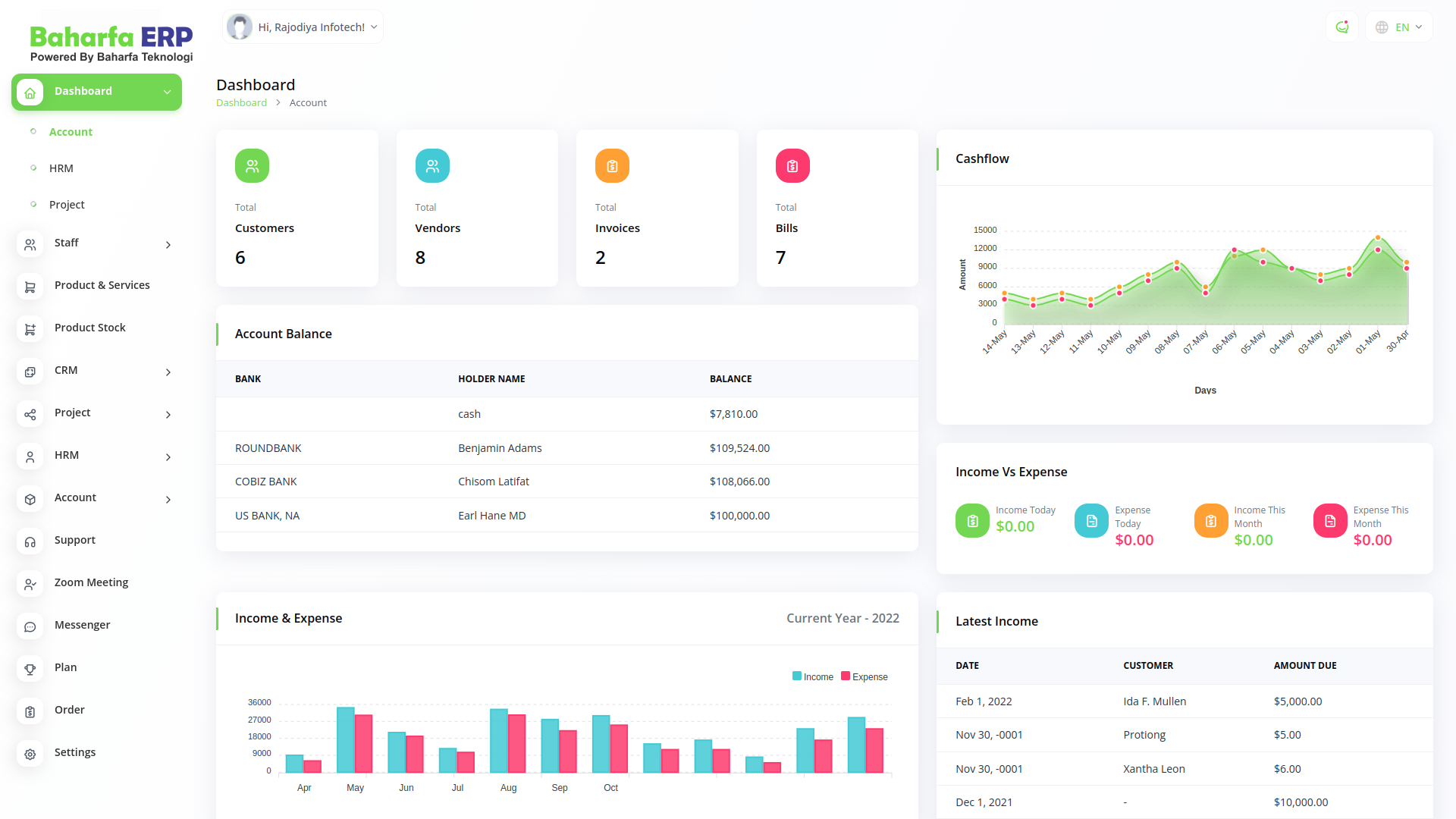
Task: Click the Dashboard breadcrumb link
Action: pyautogui.click(x=241, y=102)
